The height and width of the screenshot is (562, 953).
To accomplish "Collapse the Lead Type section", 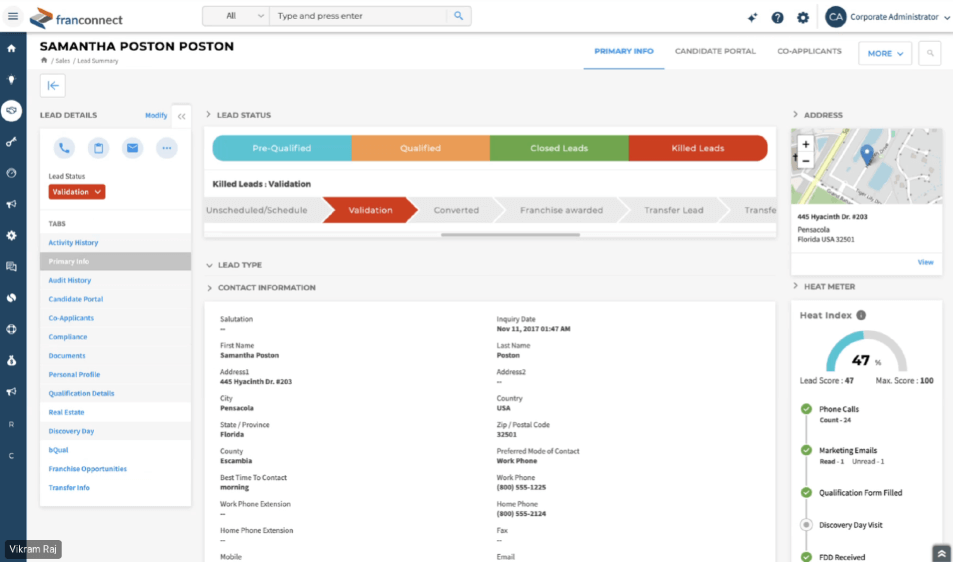I will 210,265.
